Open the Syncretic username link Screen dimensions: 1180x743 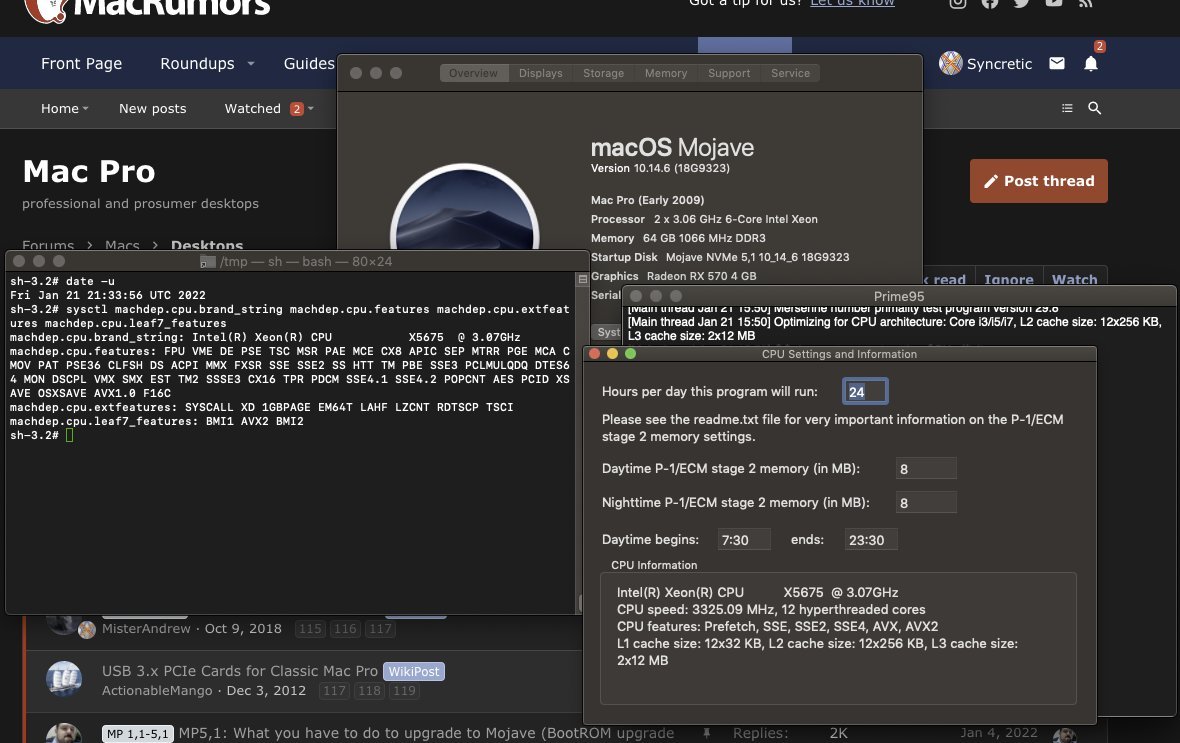pos(999,64)
